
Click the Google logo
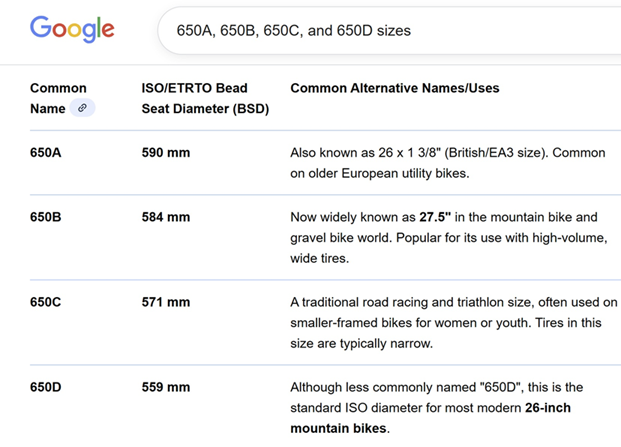tap(72, 30)
